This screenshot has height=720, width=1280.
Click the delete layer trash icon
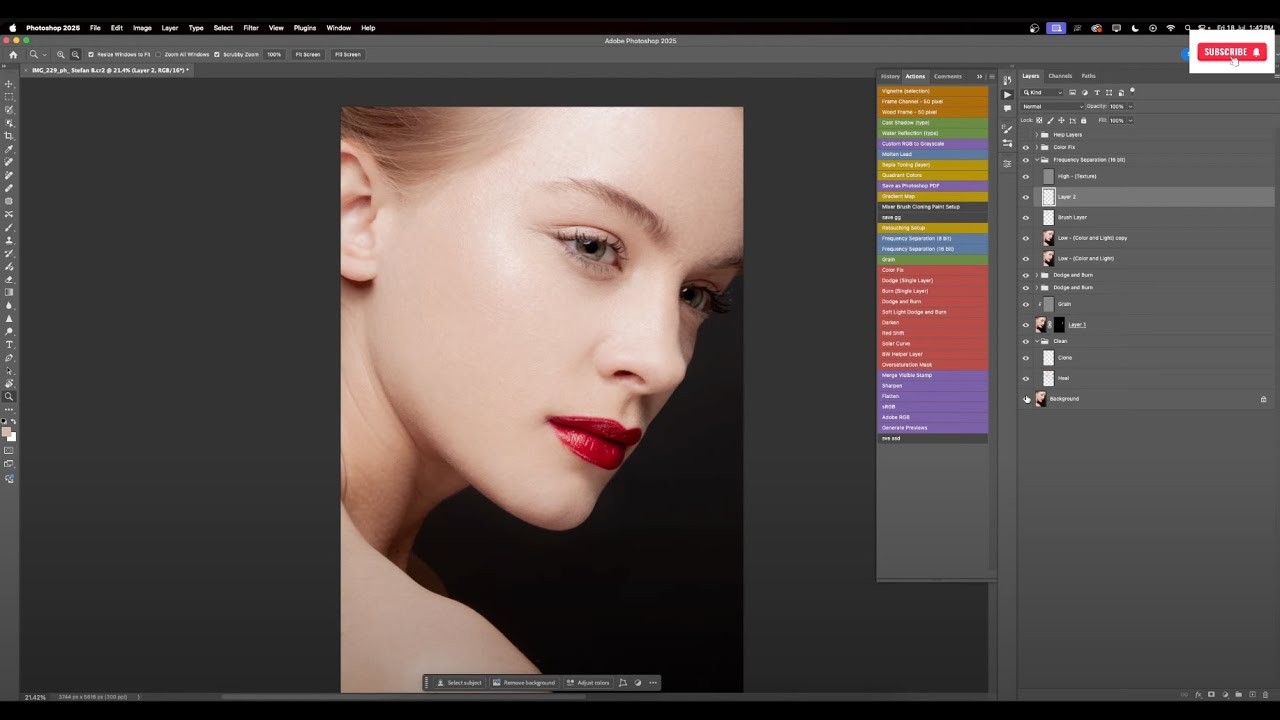click(x=1265, y=694)
